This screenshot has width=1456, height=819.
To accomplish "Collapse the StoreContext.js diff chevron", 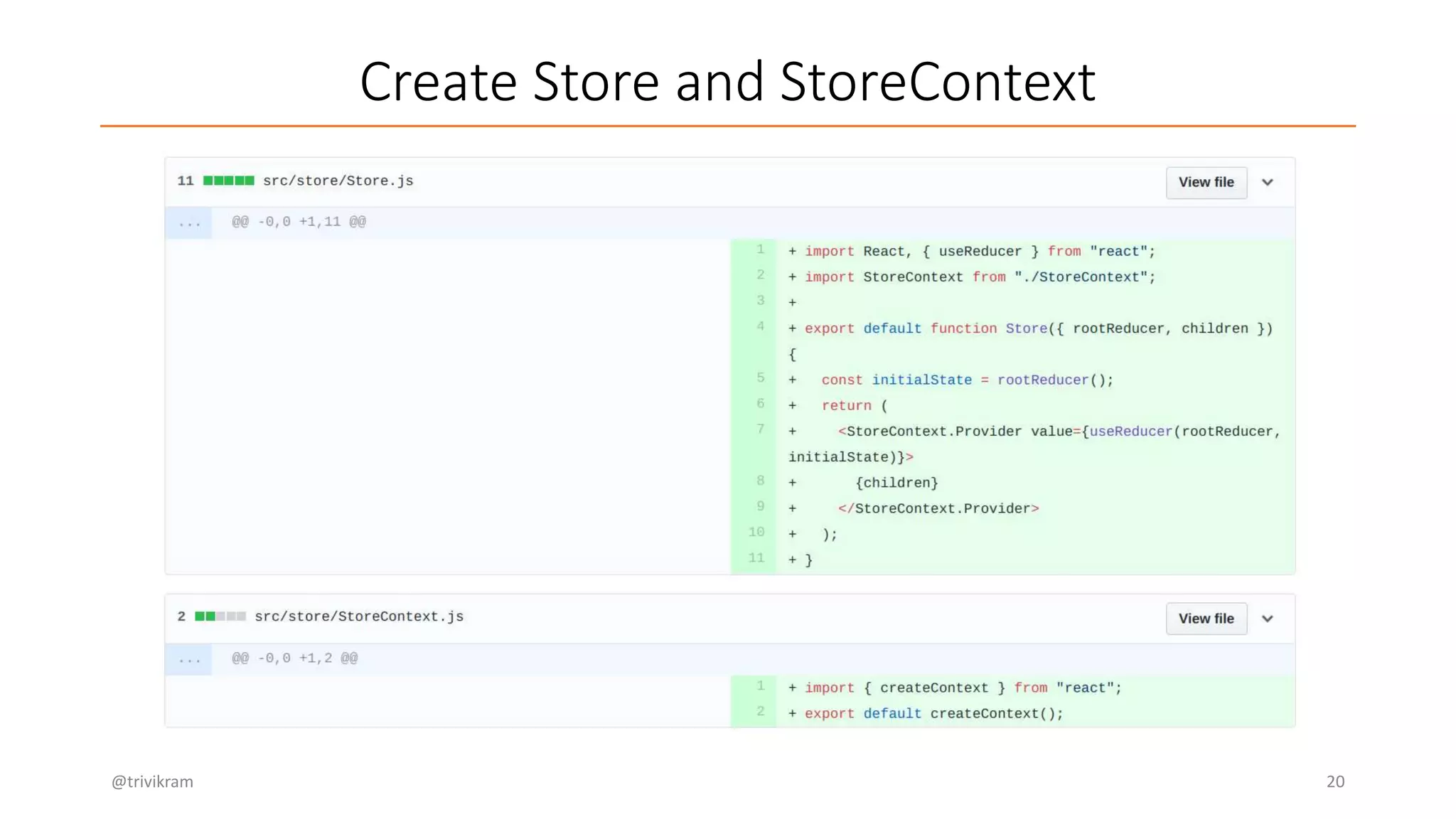I will coord(1267,619).
